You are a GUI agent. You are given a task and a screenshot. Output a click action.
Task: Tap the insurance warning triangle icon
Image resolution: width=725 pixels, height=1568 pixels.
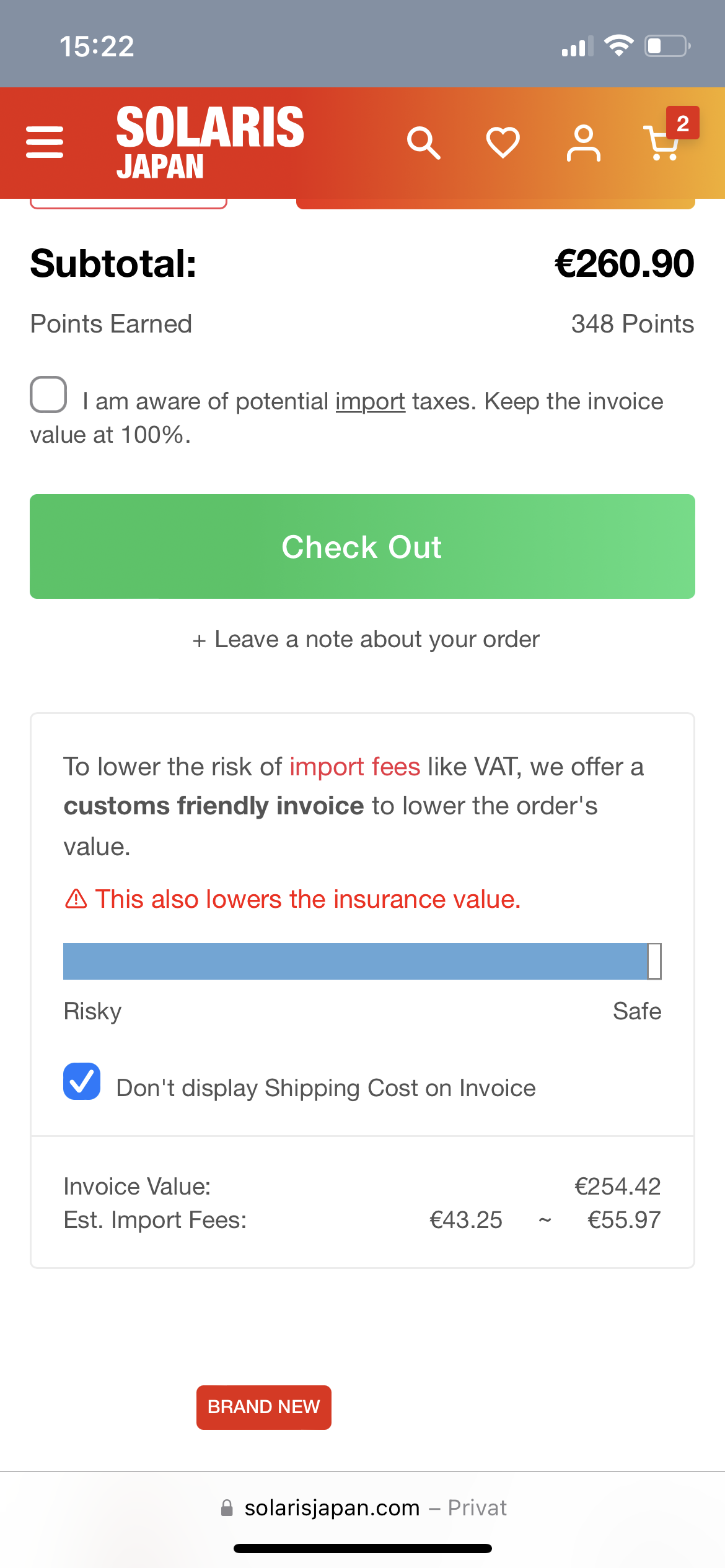[76, 899]
